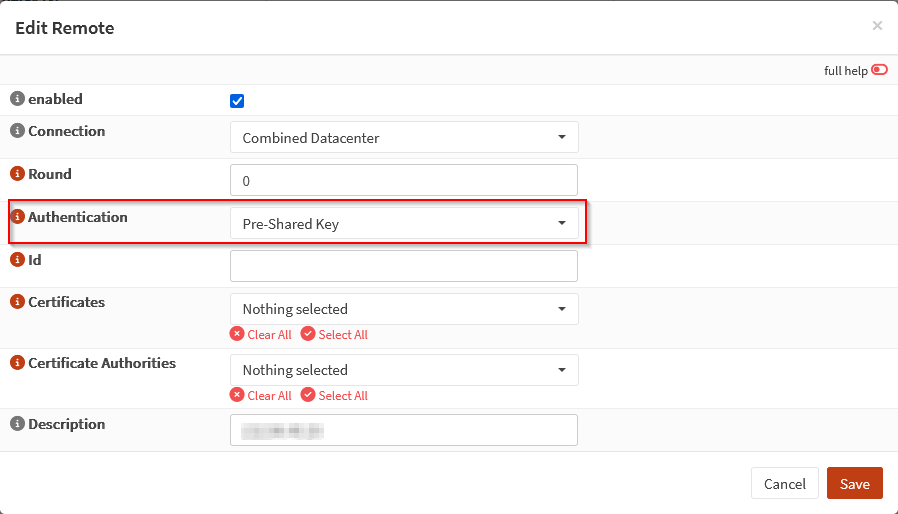This screenshot has width=898, height=514.
Task: Expand the Authentication Pre-Shared Key dropdown
Action: point(404,224)
